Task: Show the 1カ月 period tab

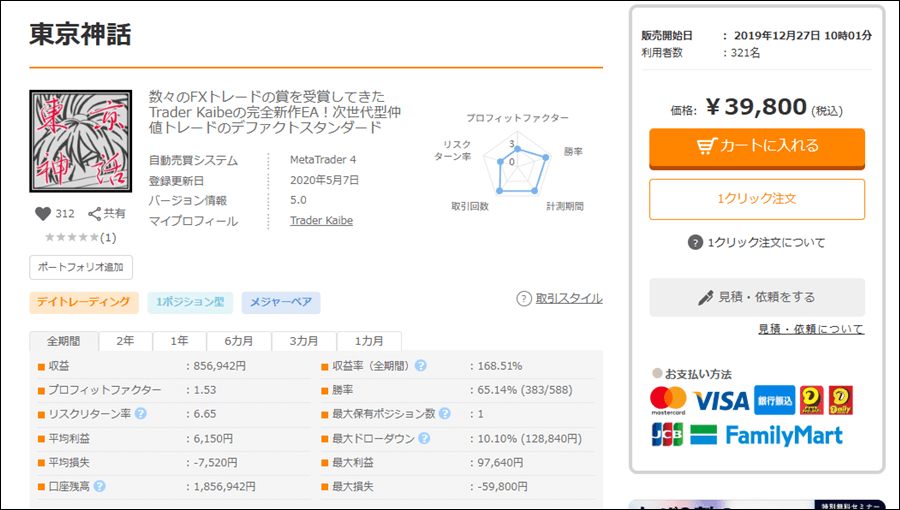Action: (x=369, y=341)
